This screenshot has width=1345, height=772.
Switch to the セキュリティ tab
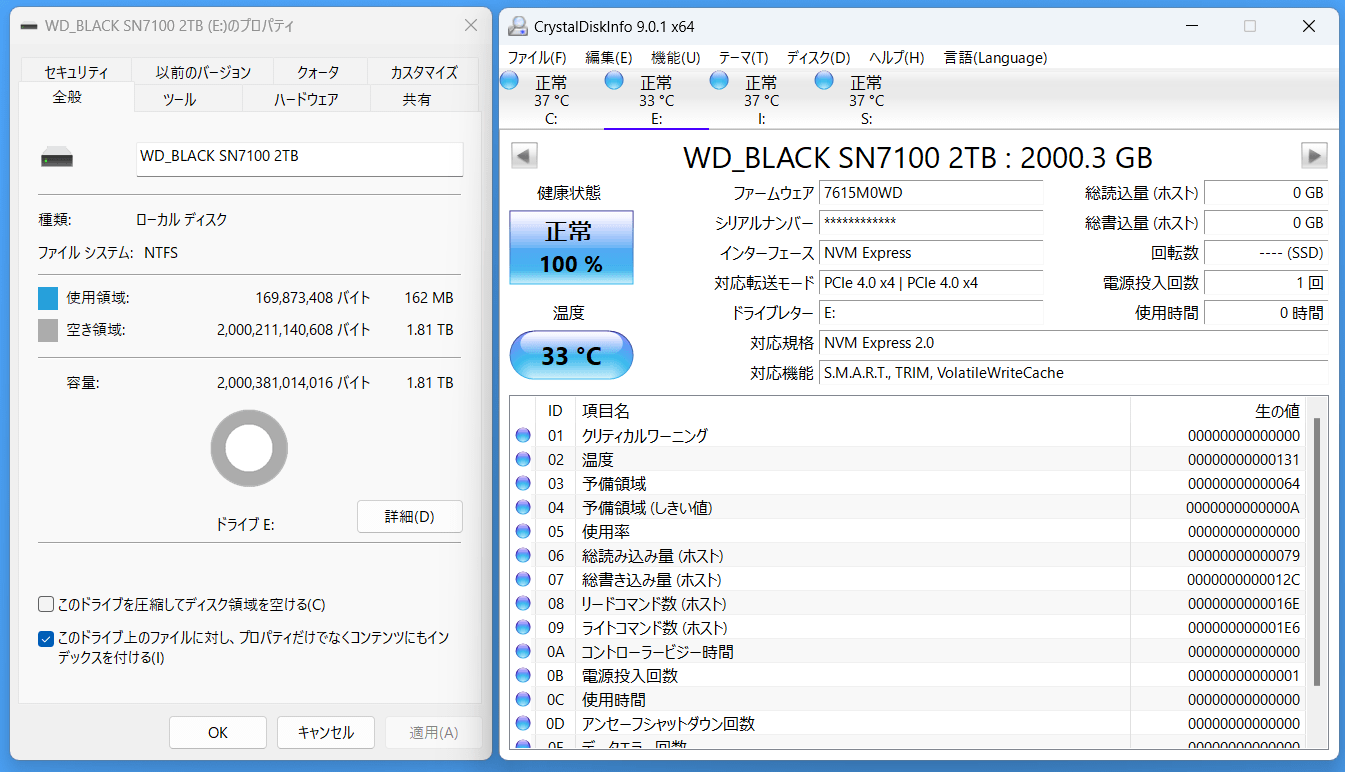point(76,72)
